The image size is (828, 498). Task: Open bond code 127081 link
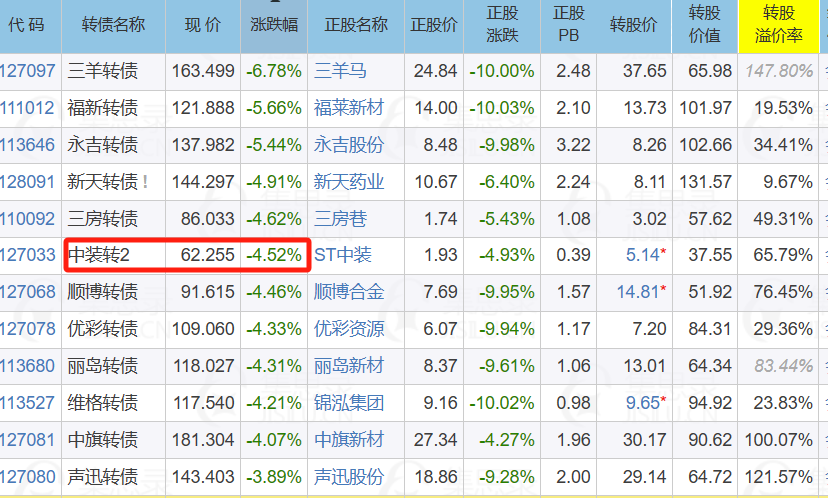27,440
